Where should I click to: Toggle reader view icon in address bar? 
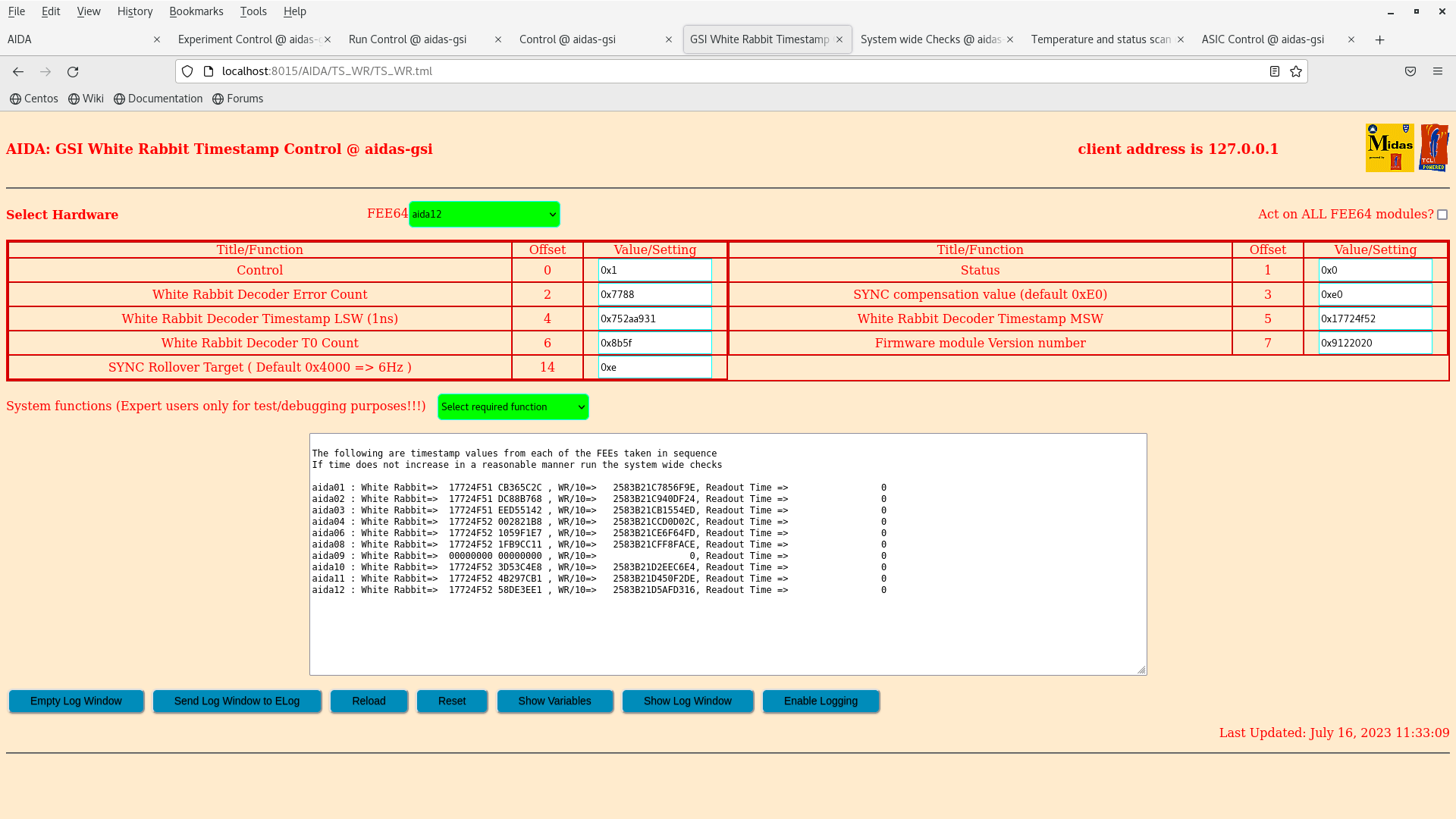pos(1275,71)
